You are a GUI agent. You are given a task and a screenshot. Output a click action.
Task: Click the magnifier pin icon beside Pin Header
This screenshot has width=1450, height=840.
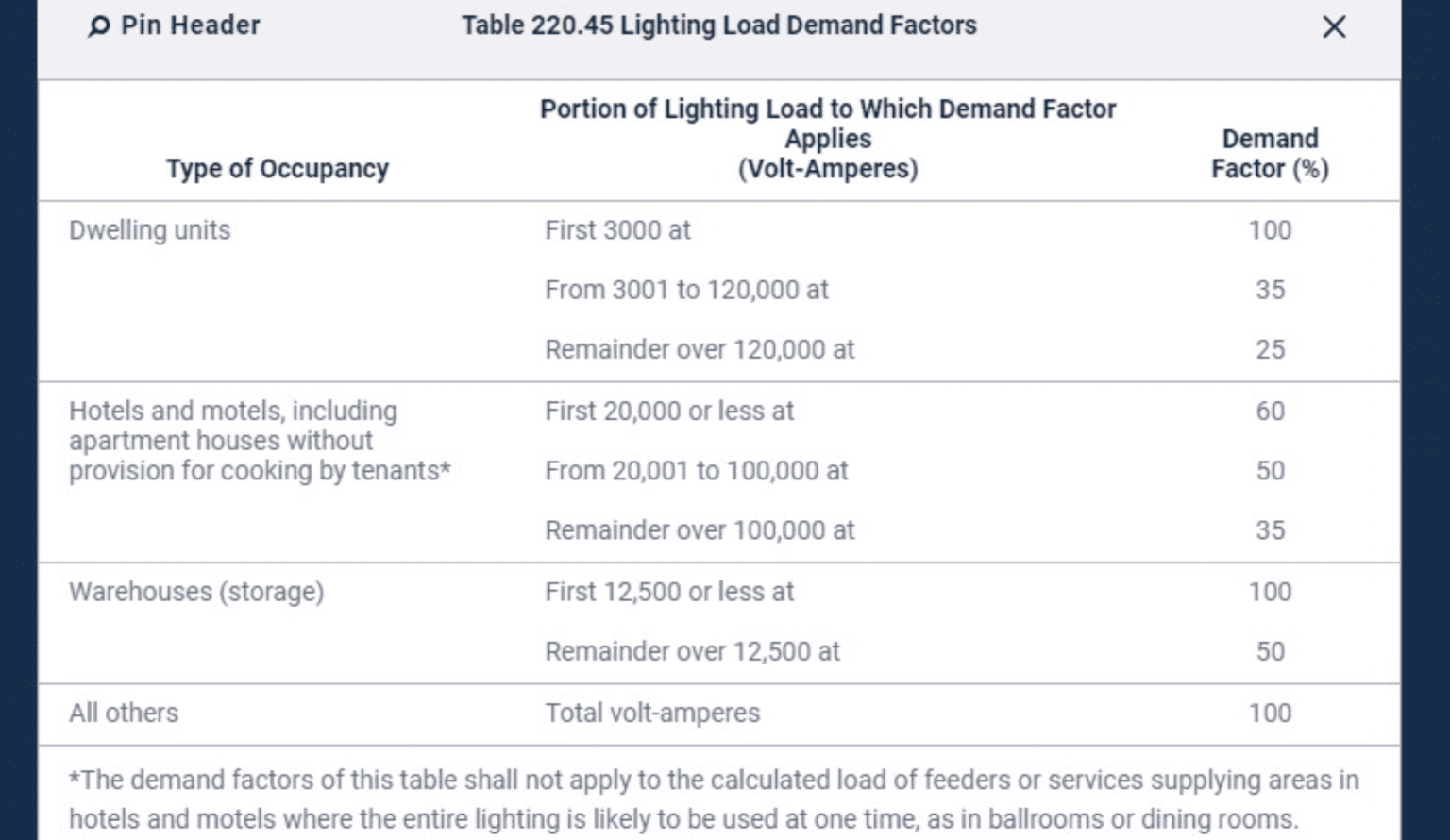coord(98,27)
